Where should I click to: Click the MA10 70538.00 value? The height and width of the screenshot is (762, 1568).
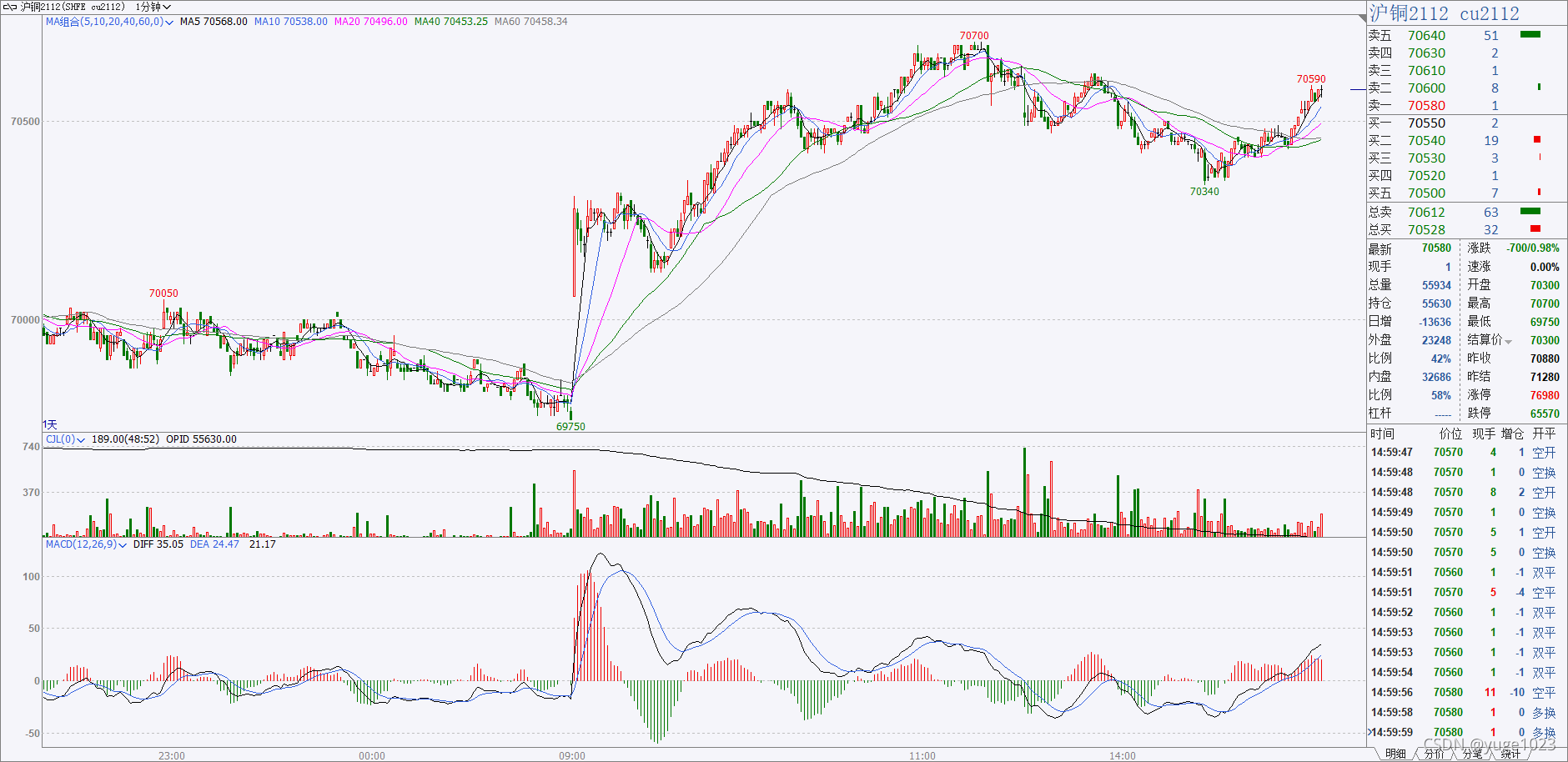tap(290, 22)
